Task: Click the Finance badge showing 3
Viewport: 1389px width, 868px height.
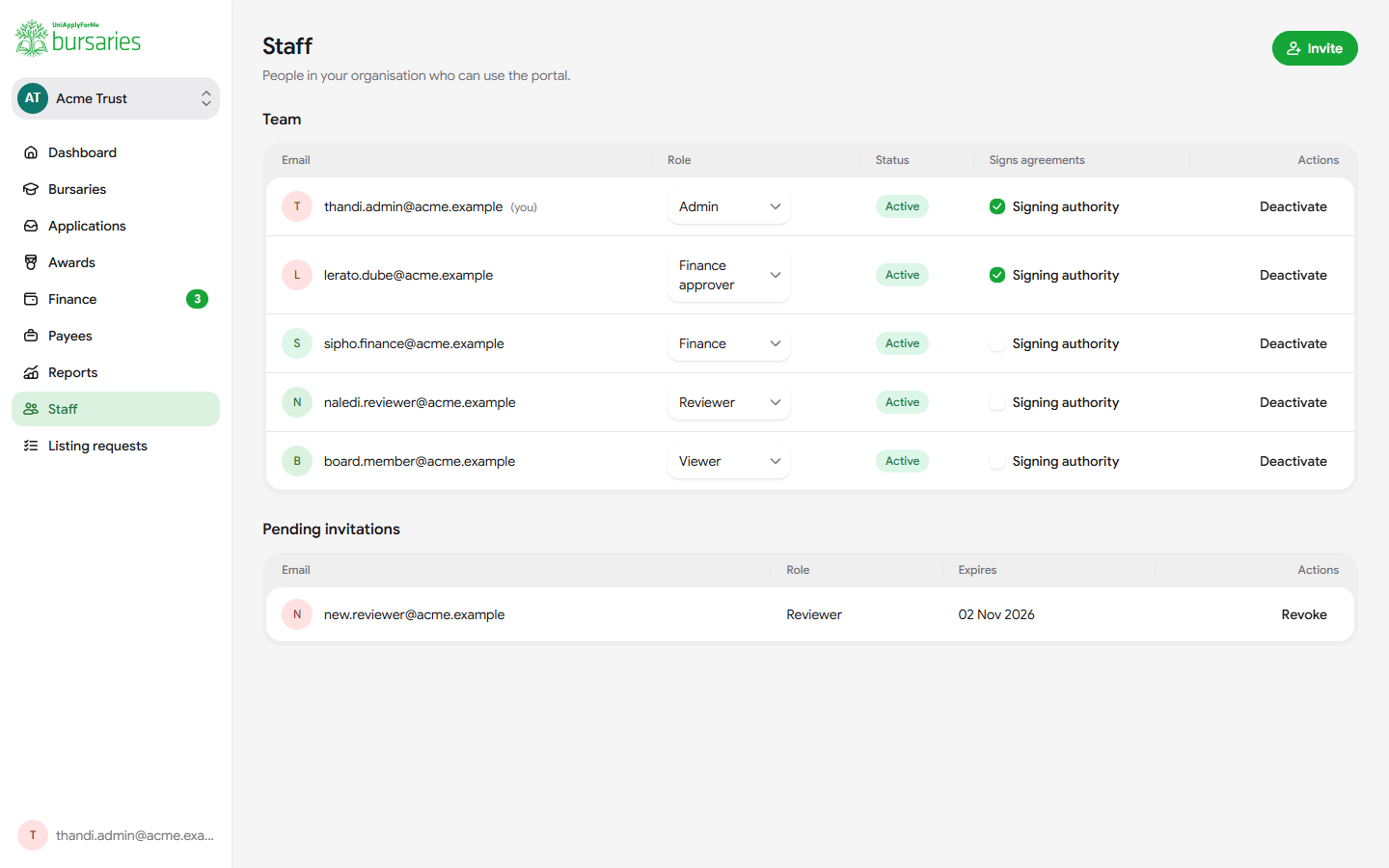Action: [197, 299]
